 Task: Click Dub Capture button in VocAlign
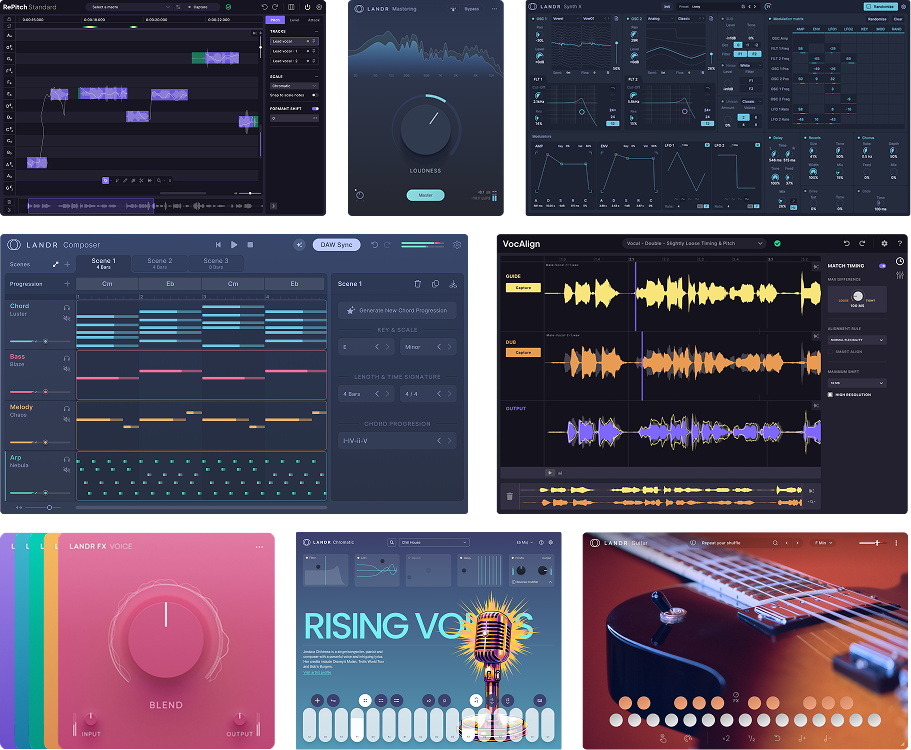(x=523, y=353)
